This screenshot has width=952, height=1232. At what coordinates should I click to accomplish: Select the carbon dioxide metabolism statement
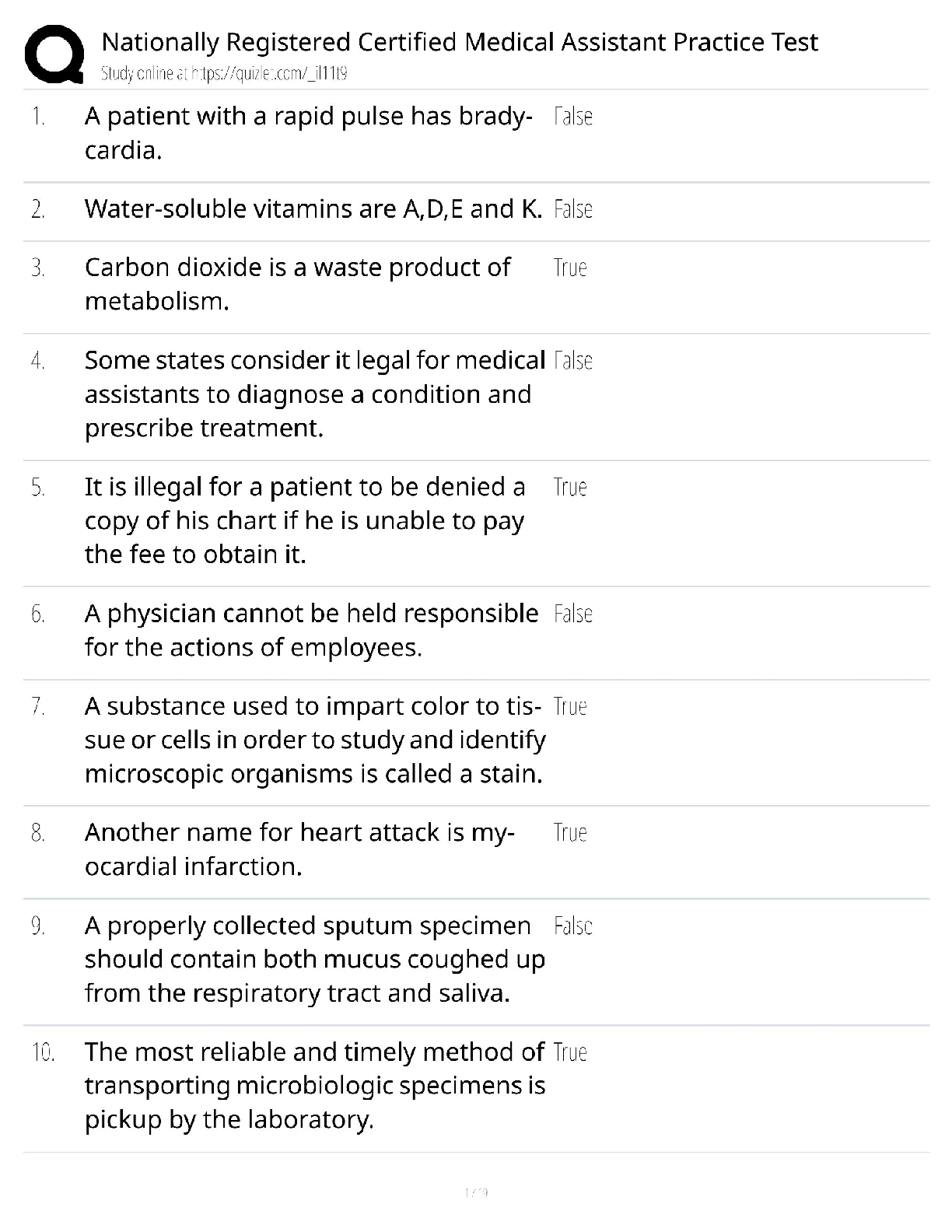tap(297, 284)
